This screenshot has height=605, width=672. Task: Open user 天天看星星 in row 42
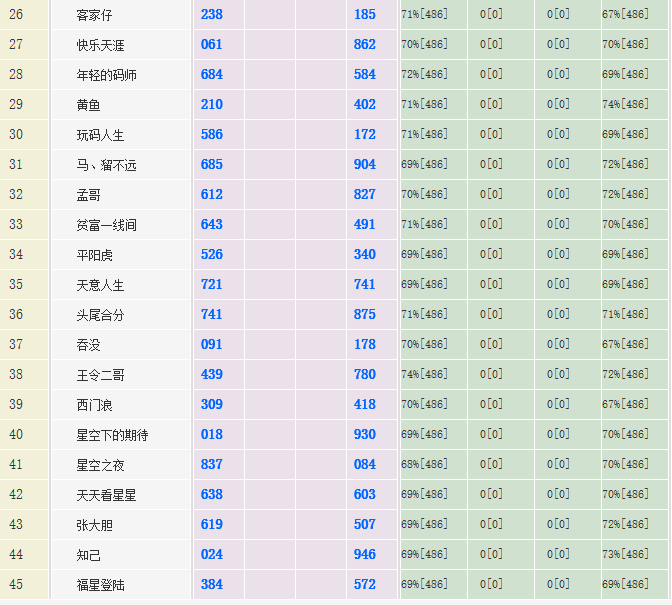(107, 495)
